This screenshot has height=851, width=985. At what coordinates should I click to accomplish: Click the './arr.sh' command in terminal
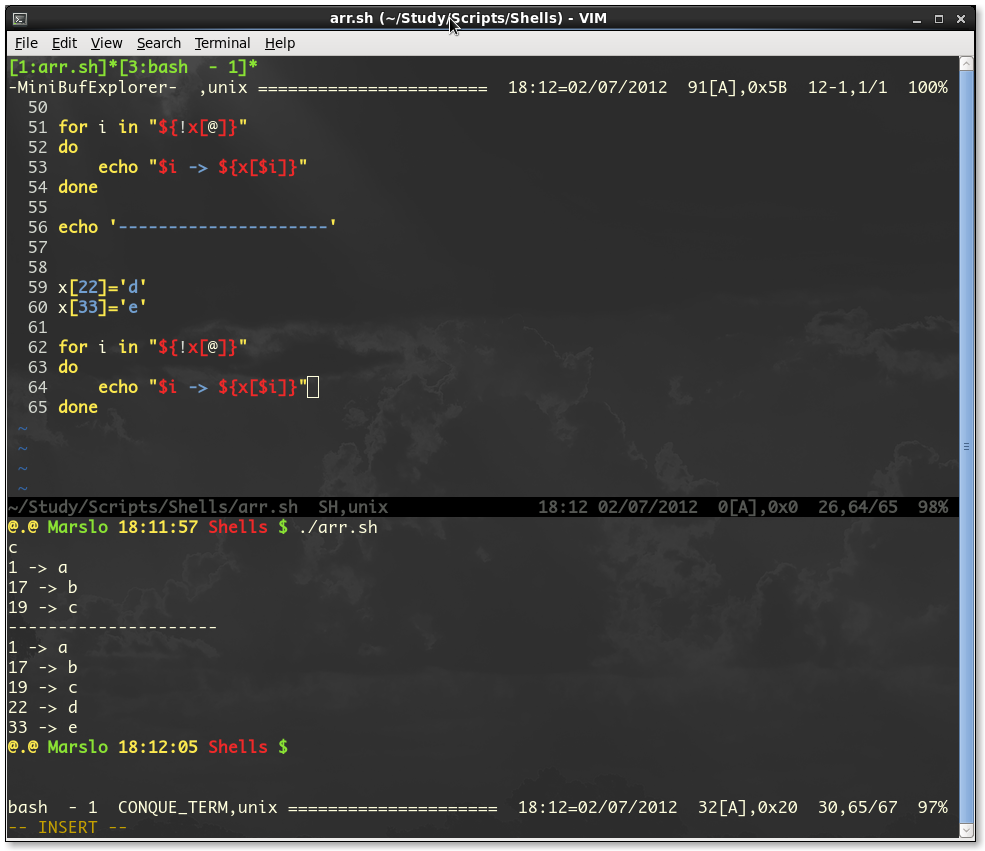[338, 527]
